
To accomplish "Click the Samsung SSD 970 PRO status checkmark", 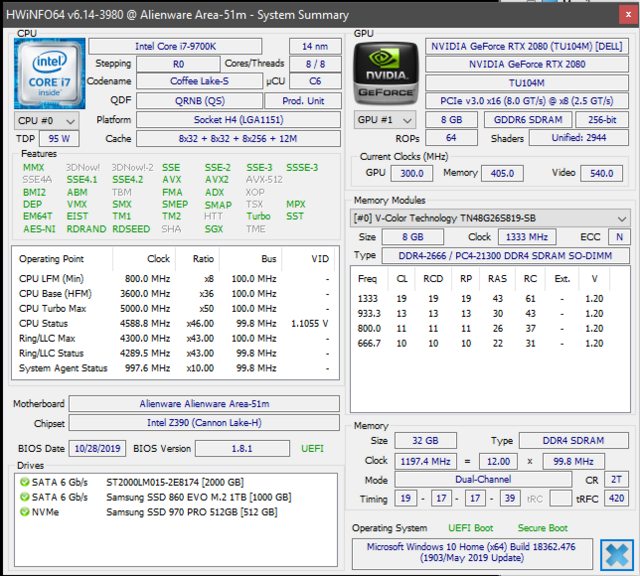I will click(25, 512).
